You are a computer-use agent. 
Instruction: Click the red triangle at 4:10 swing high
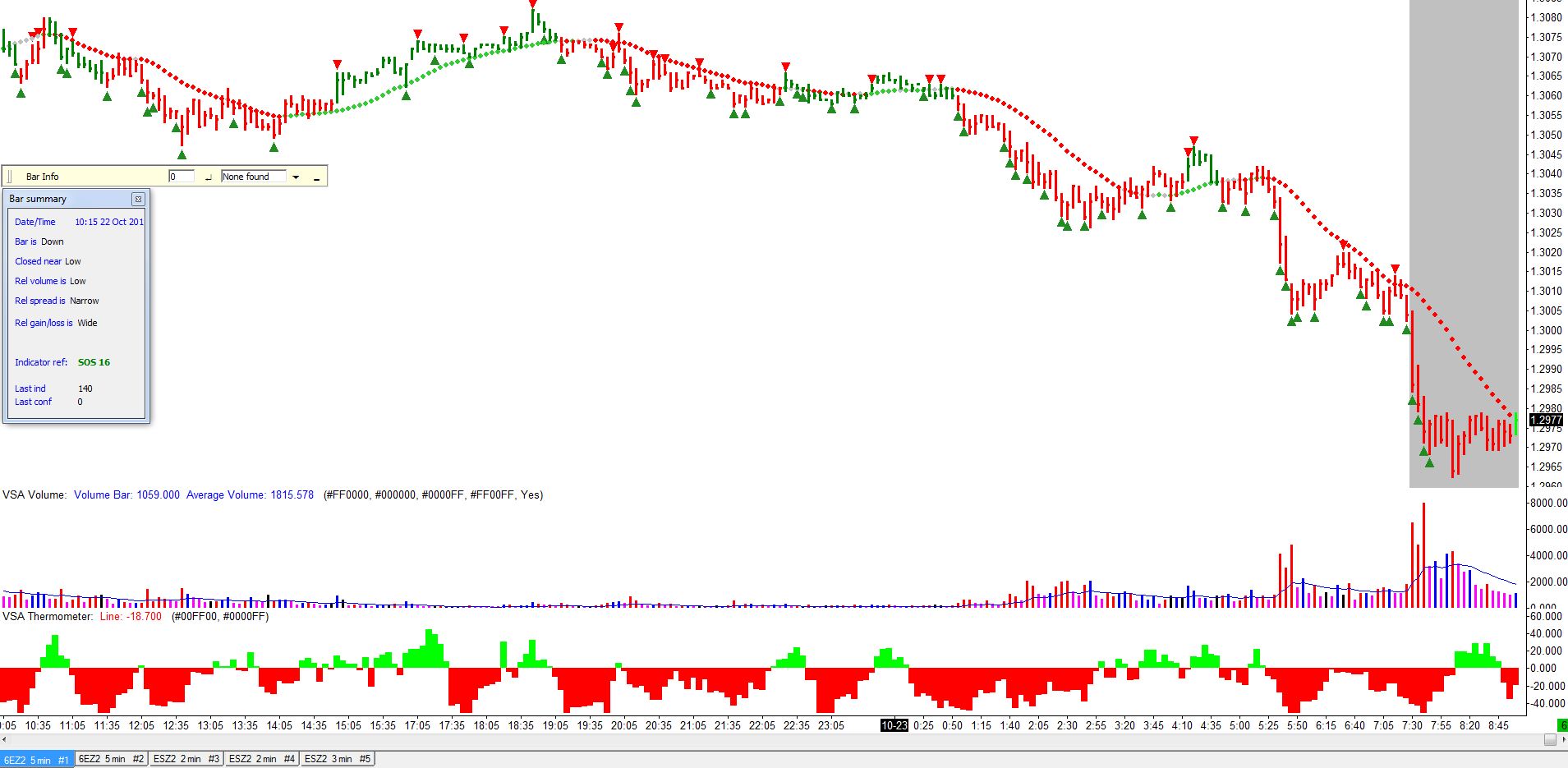click(1193, 140)
